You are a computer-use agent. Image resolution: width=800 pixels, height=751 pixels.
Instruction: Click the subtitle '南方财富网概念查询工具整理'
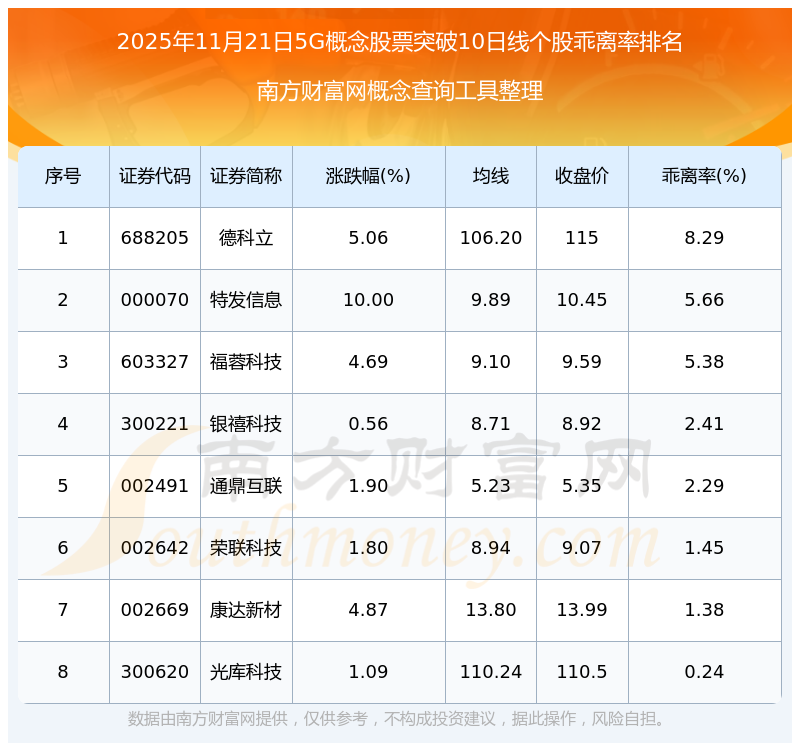(x=399, y=91)
